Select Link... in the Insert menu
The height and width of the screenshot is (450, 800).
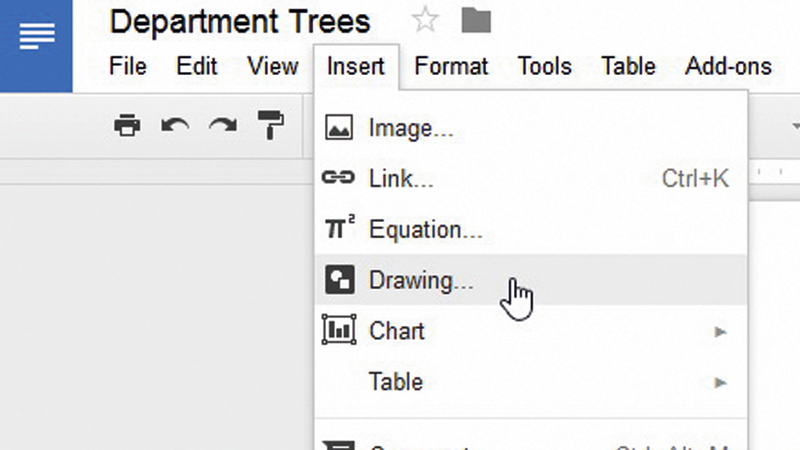point(400,179)
